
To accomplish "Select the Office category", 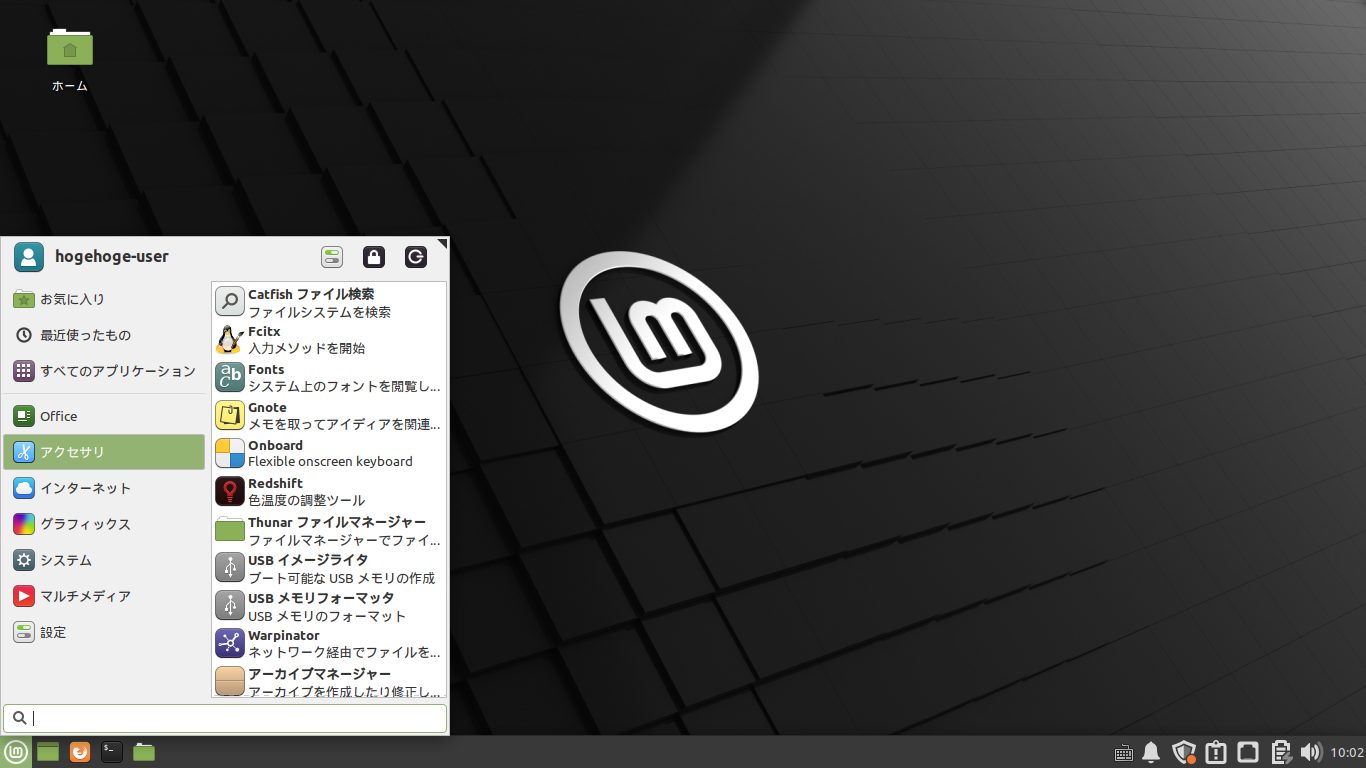I will click(104, 416).
